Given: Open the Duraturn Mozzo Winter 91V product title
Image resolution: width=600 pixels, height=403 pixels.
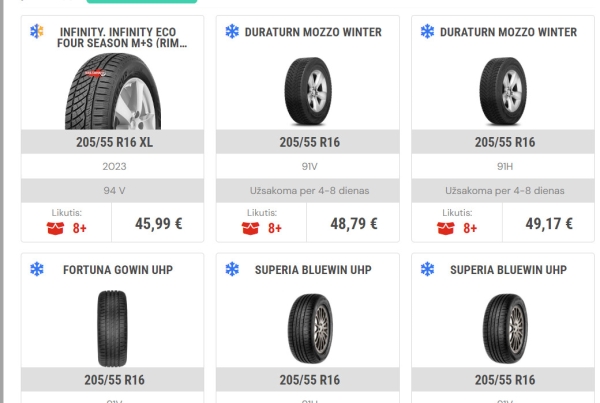Looking at the screenshot, I should click(313, 32).
